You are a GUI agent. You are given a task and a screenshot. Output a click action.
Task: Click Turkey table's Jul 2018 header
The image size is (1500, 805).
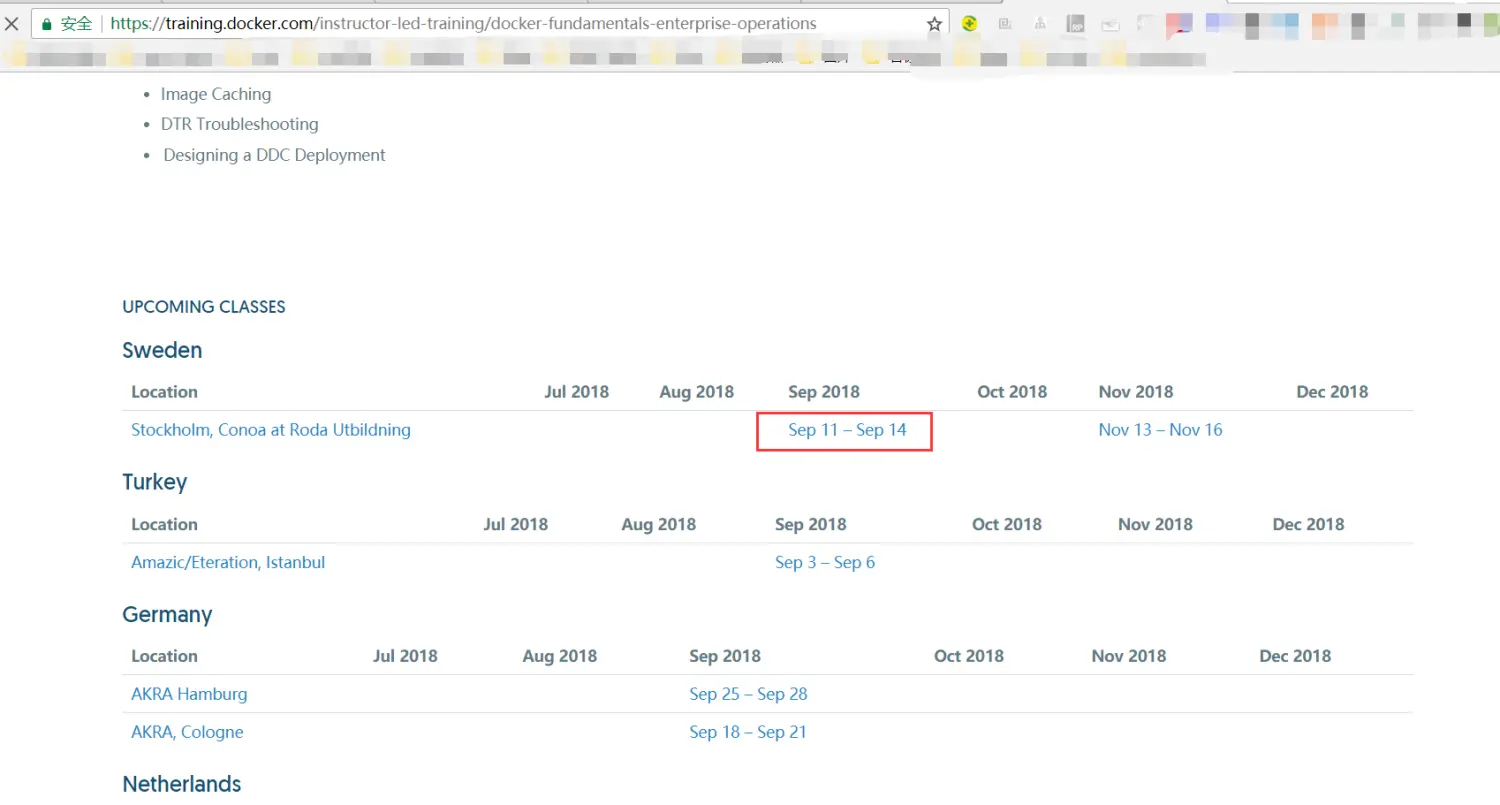[516, 524]
